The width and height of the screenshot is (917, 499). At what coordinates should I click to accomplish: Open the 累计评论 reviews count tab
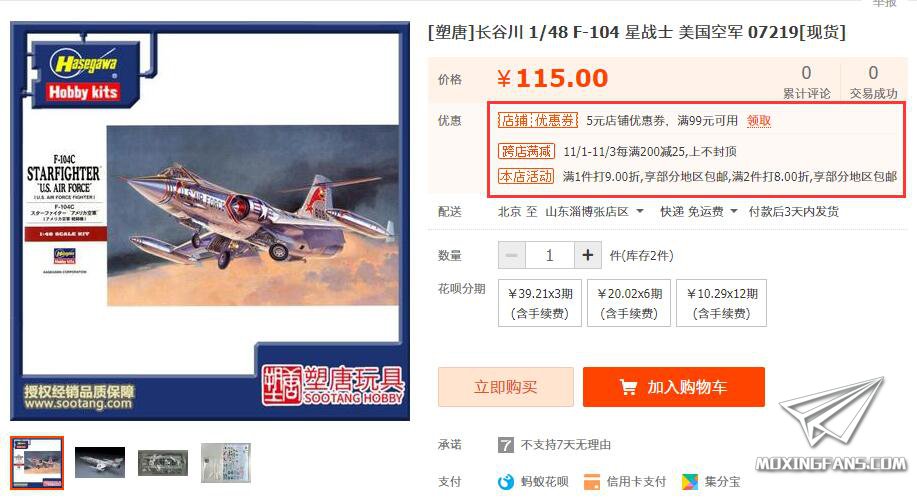[x=806, y=81]
